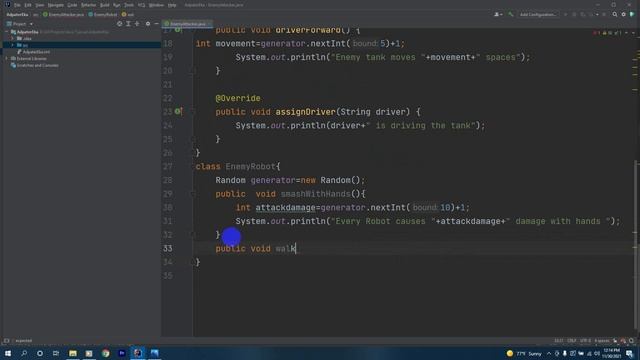The width and height of the screenshot is (640, 360).
Task: Click the EnemyRobot class name on line 27
Action: [251, 167]
